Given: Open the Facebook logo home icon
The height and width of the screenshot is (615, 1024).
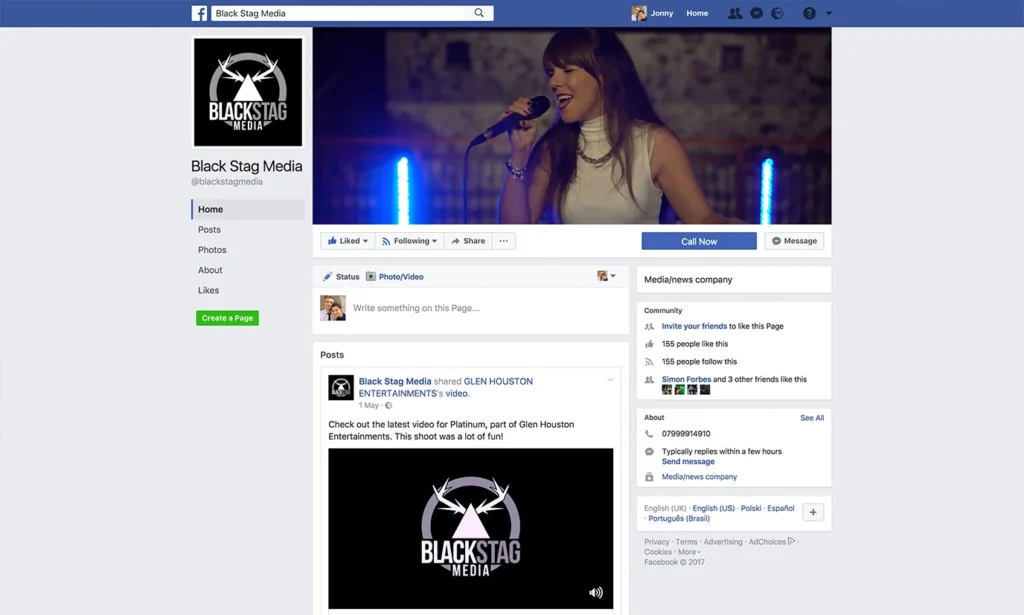Looking at the screenshot, I should pos(199,13).
